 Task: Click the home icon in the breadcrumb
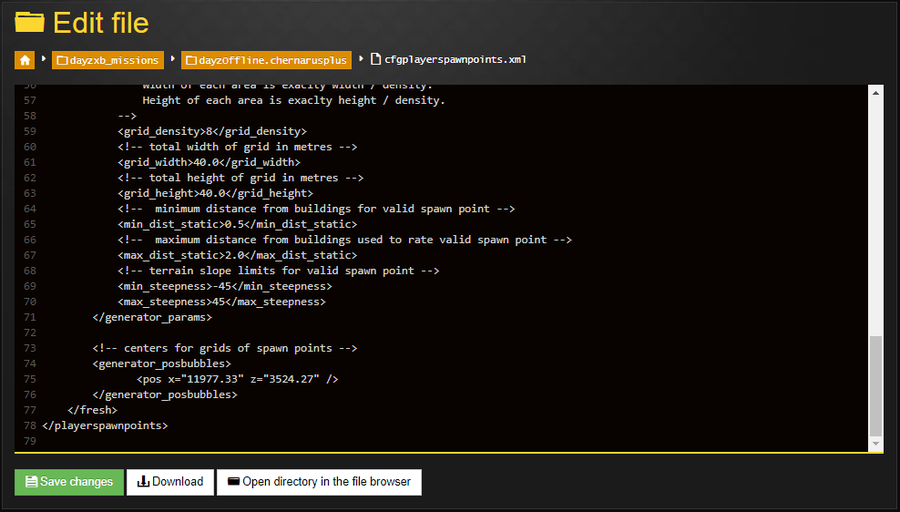(25, 60)
